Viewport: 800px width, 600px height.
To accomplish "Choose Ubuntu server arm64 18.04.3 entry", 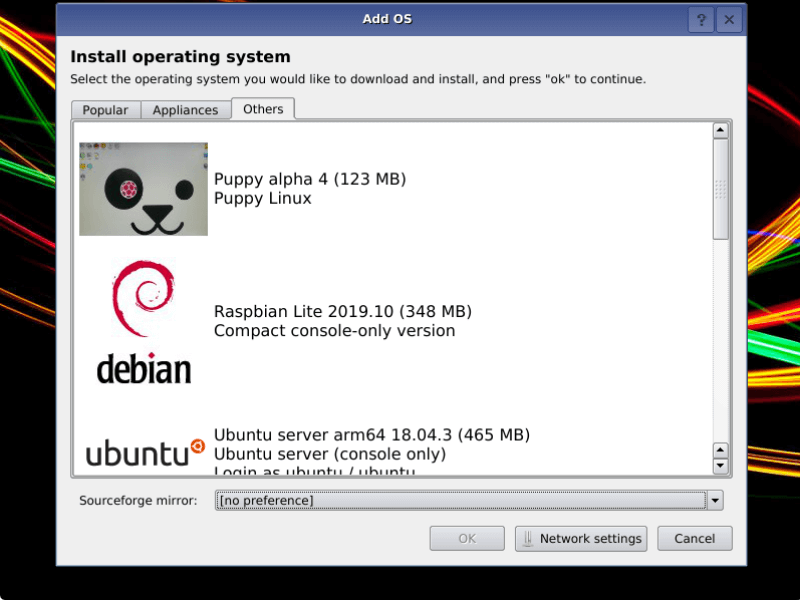I will click(x=372, y=435).
